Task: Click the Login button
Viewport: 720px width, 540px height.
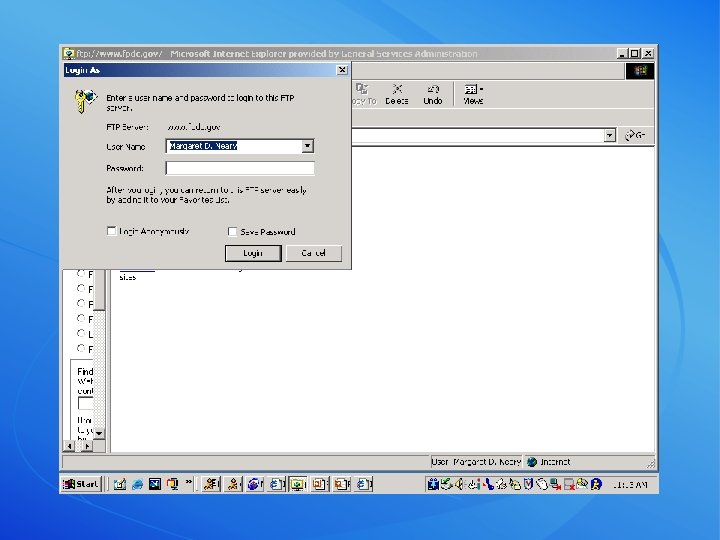Action: pyautogui.click(x=253, y=253)
